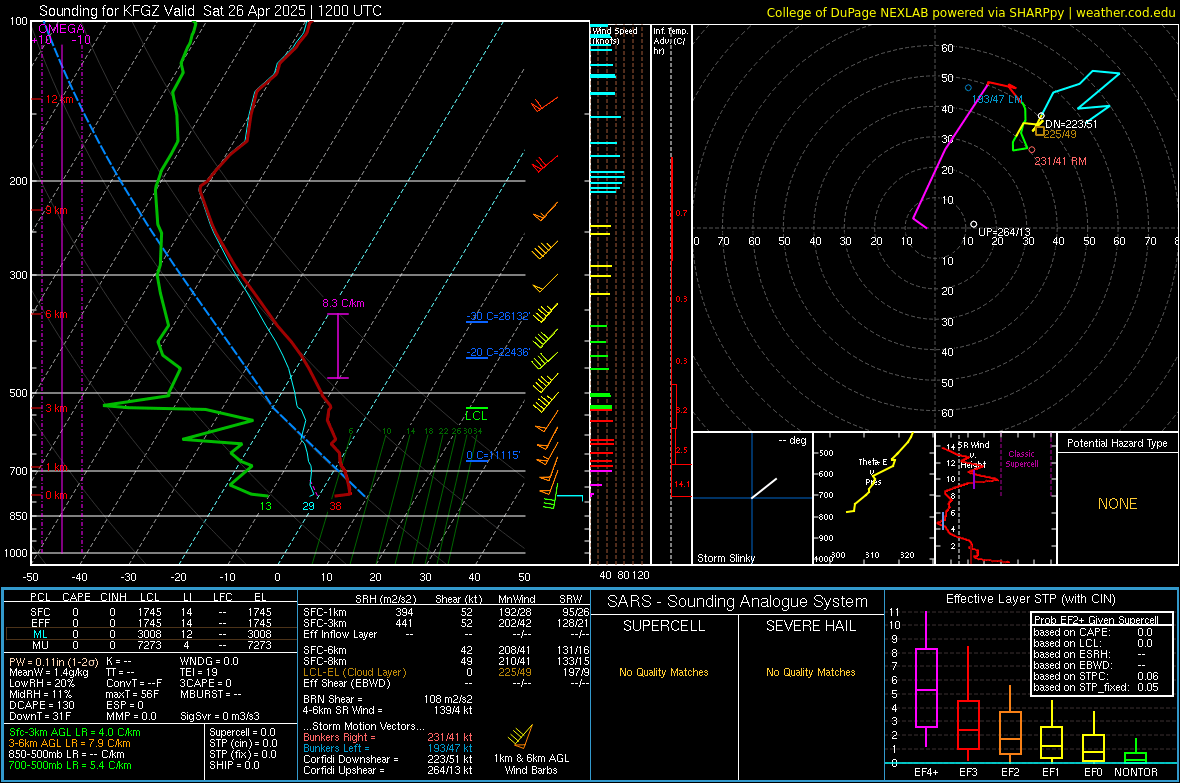Click the SARS SEVERE HAIL column header
The height and width of the screenshot is (783, 1180).
[810, 626]
